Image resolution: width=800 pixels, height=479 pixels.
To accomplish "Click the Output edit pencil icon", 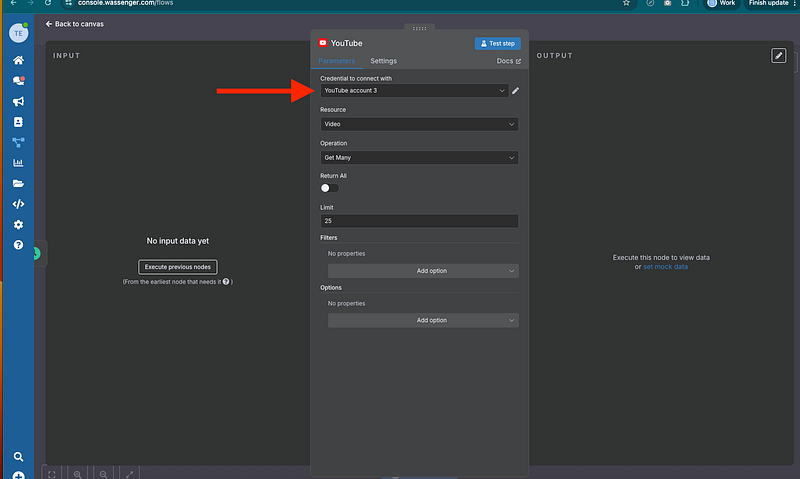I will (x=779, y=56).
